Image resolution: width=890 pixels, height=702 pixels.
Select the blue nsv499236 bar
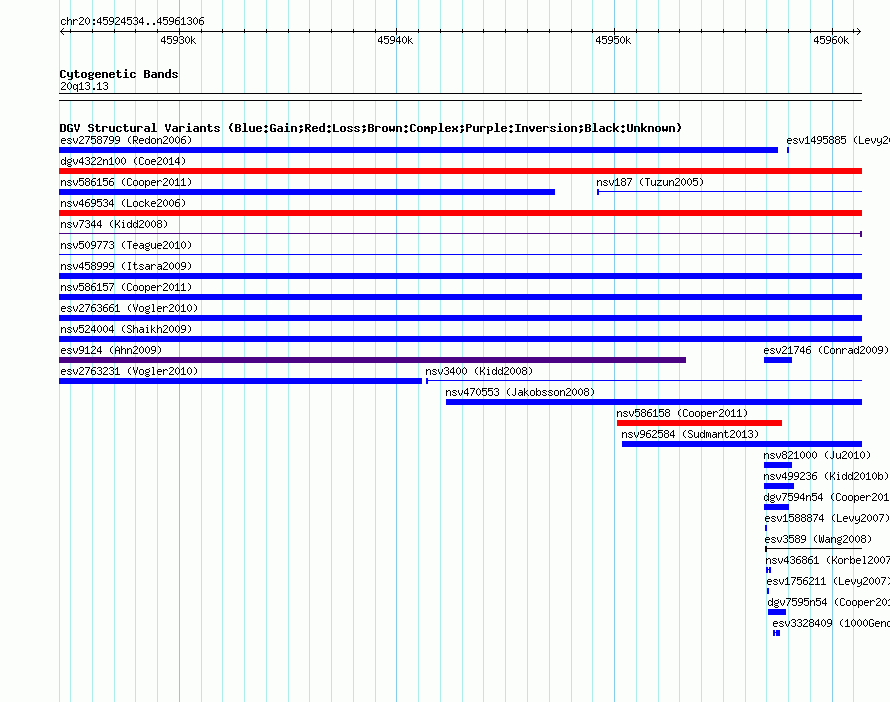tap(779, 486)
